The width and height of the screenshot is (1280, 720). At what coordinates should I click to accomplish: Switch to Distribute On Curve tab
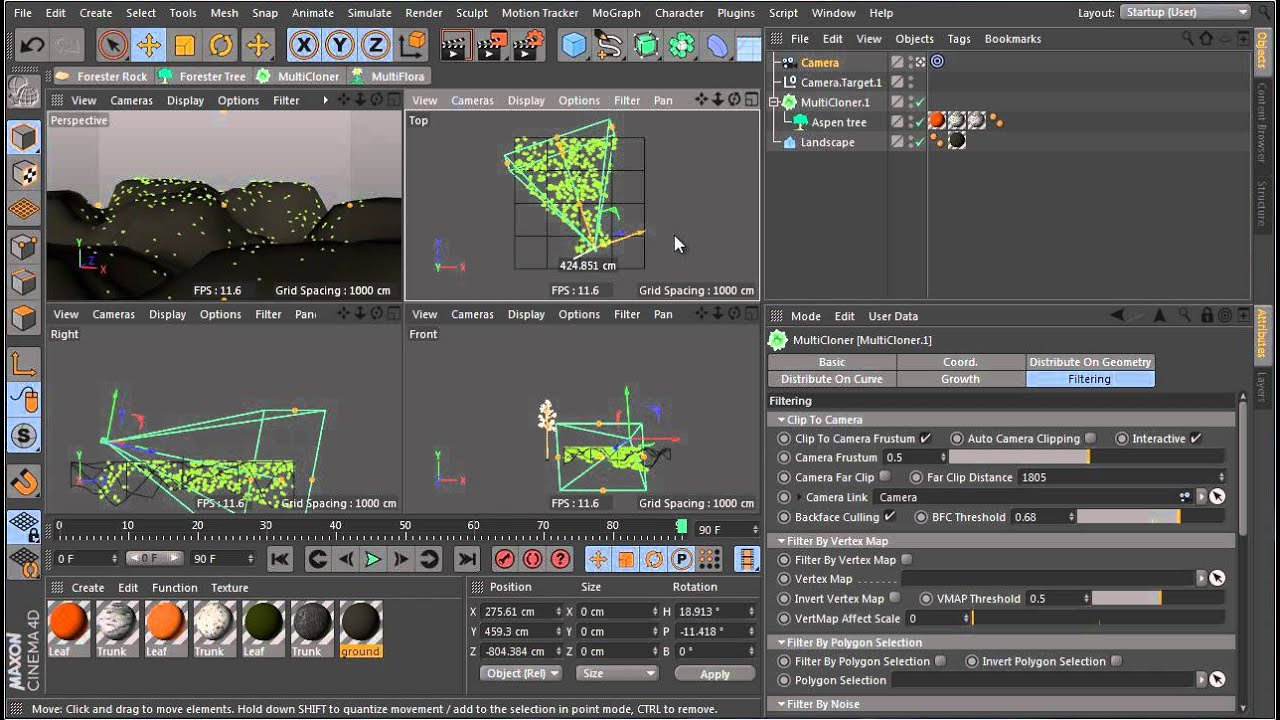pos(832,379)
